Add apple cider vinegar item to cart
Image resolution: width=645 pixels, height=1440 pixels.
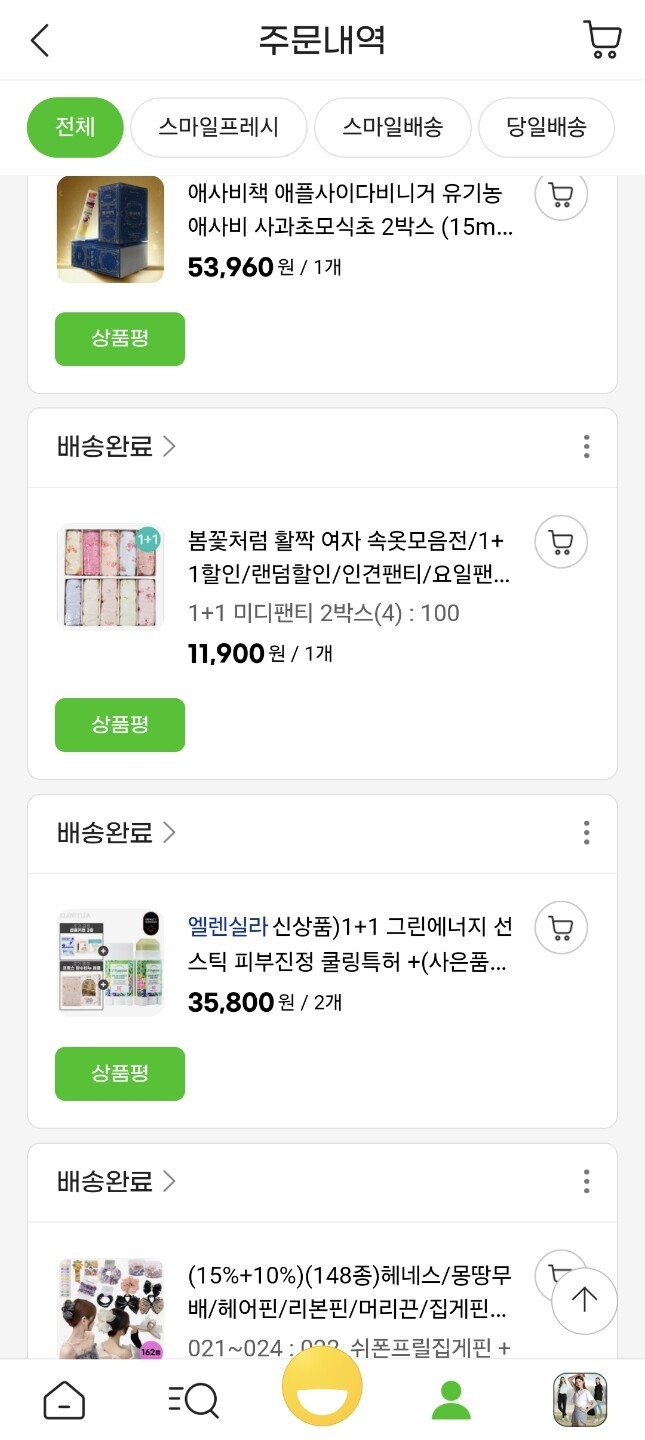pyautogui.click(x=561, y=195)
